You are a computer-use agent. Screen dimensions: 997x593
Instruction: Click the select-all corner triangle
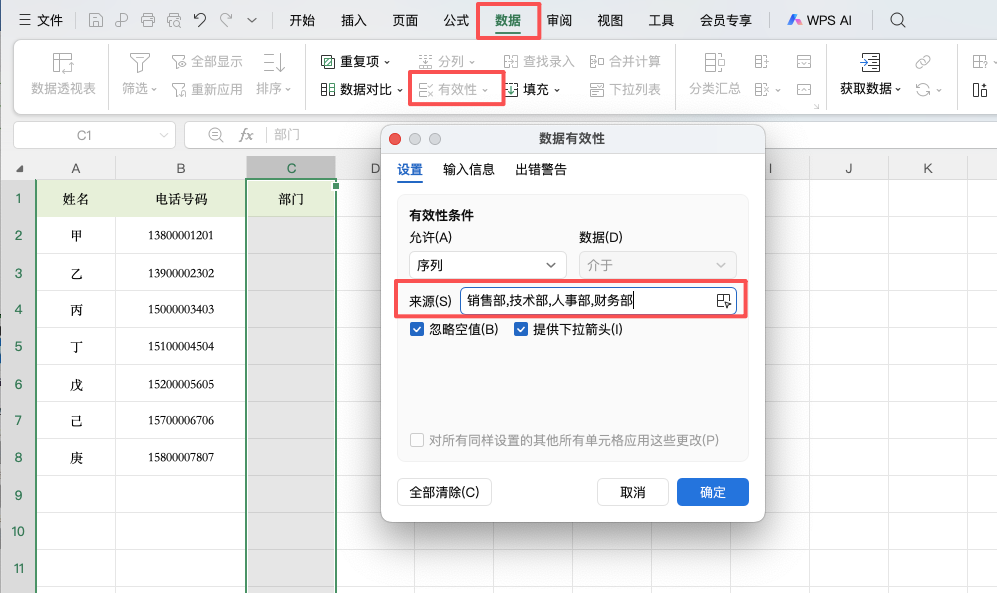point(19,168)
